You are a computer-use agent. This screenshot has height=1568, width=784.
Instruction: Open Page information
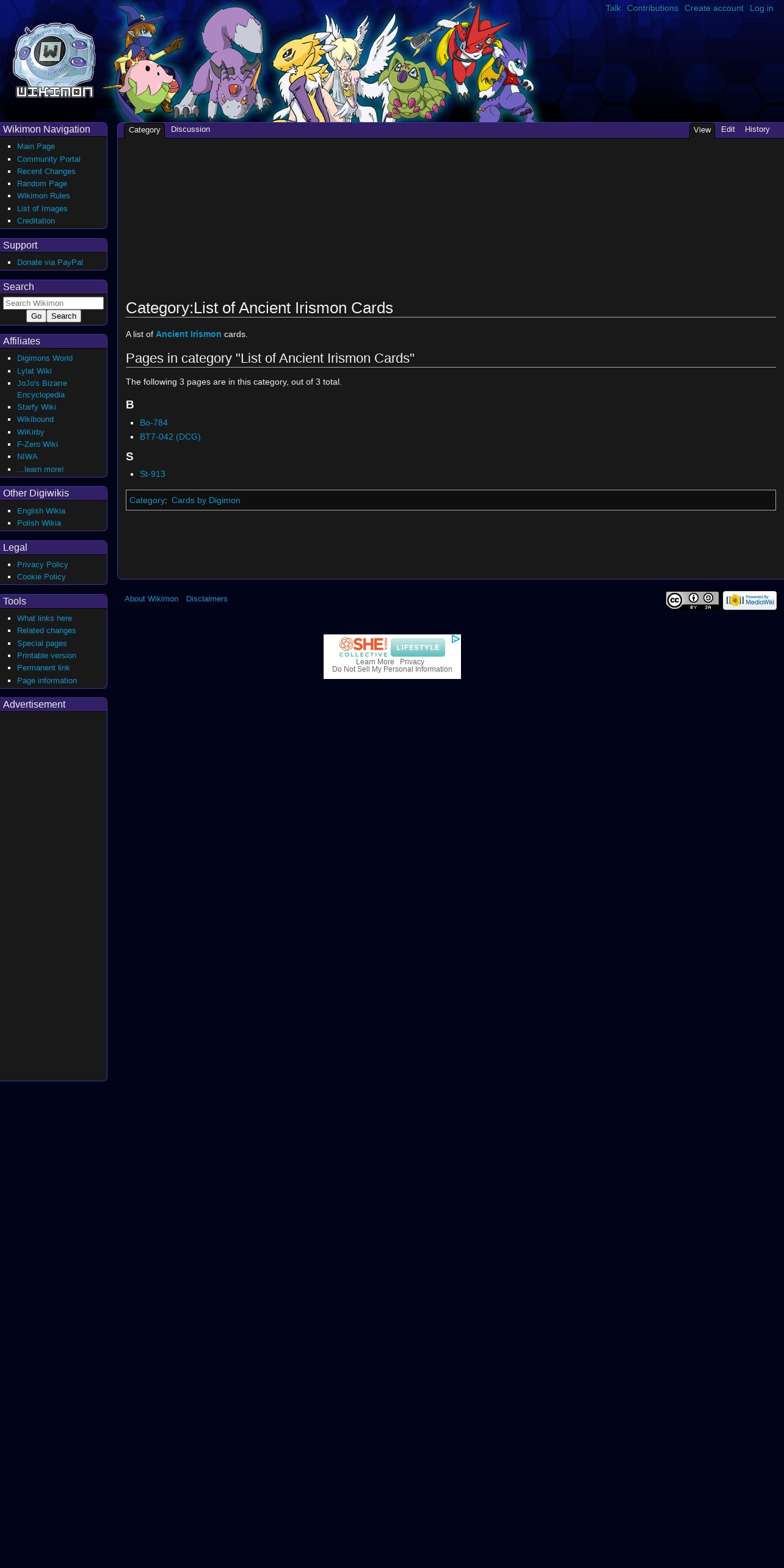(47, 681)
